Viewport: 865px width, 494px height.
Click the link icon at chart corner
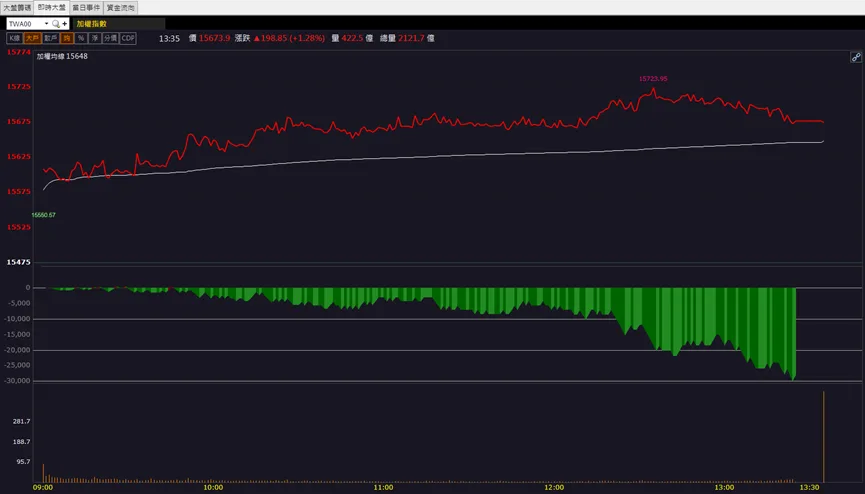coord(856,57)
